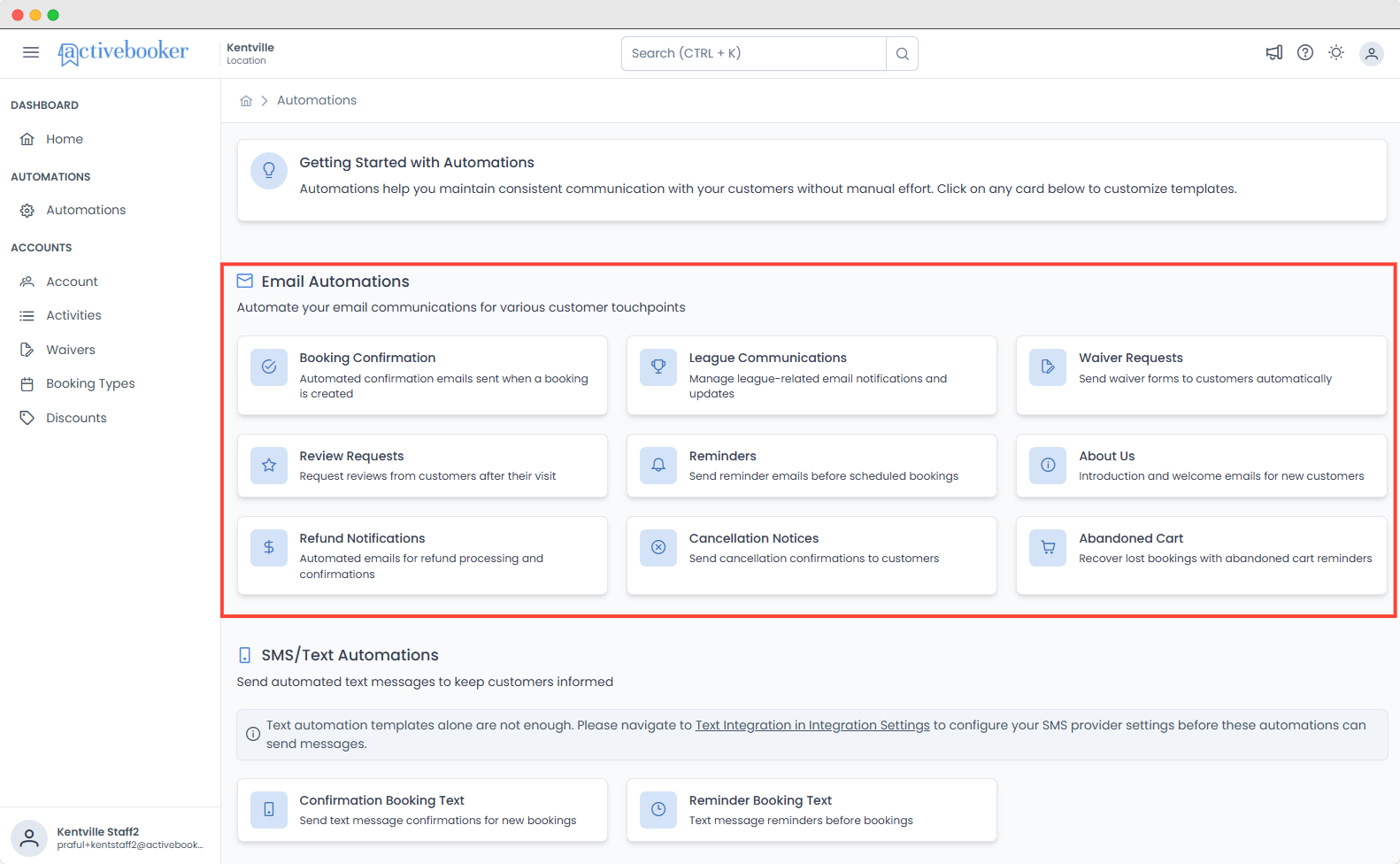The width and height of the screenshot is (1400, 864).
Task: Click the Email Automations envelope icon
Action: click(245, 281)
